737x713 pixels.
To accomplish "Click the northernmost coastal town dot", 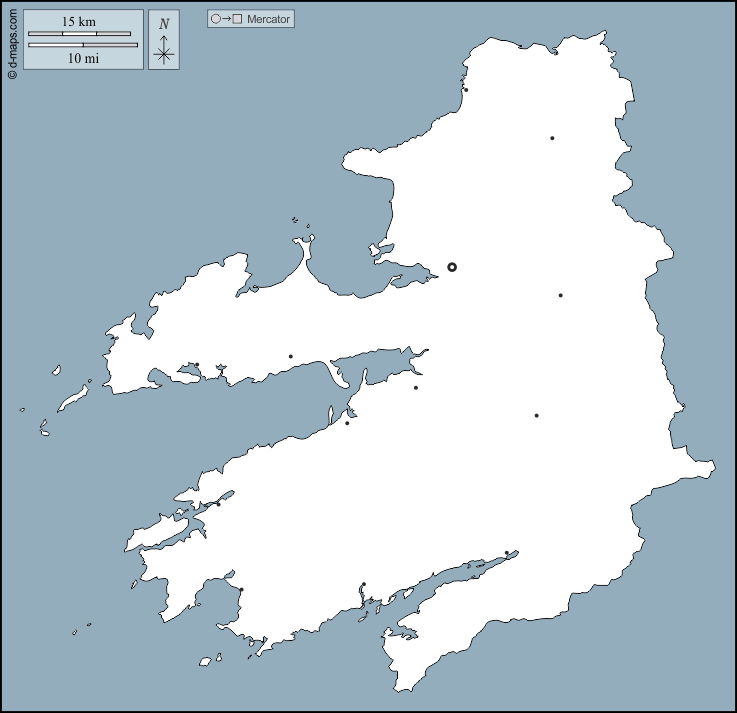I will pos(466,90).
